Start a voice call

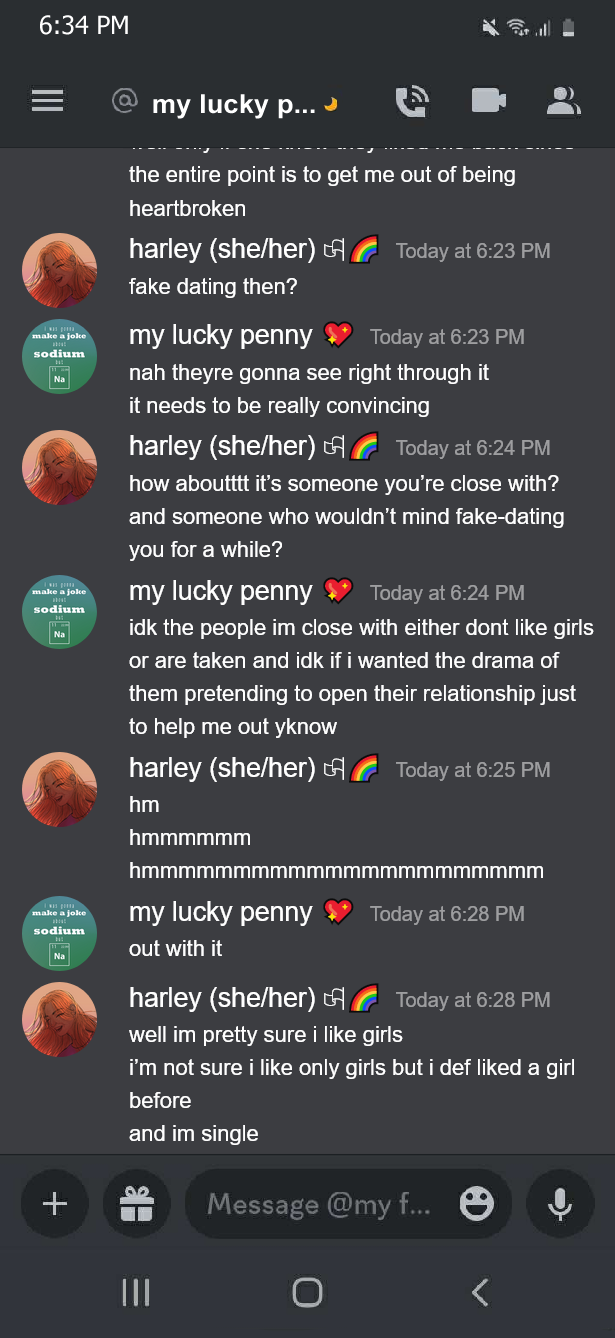pos(412,101)
